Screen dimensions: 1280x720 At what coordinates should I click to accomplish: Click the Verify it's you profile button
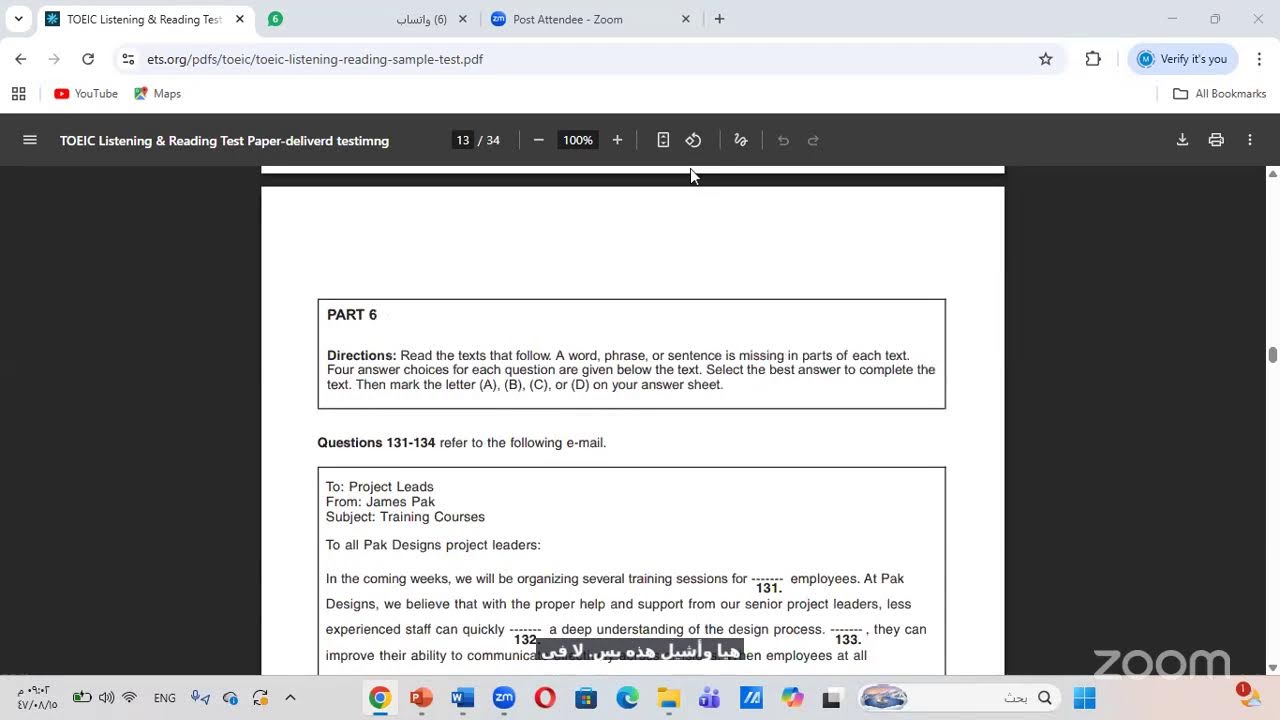pos(1183,59)
